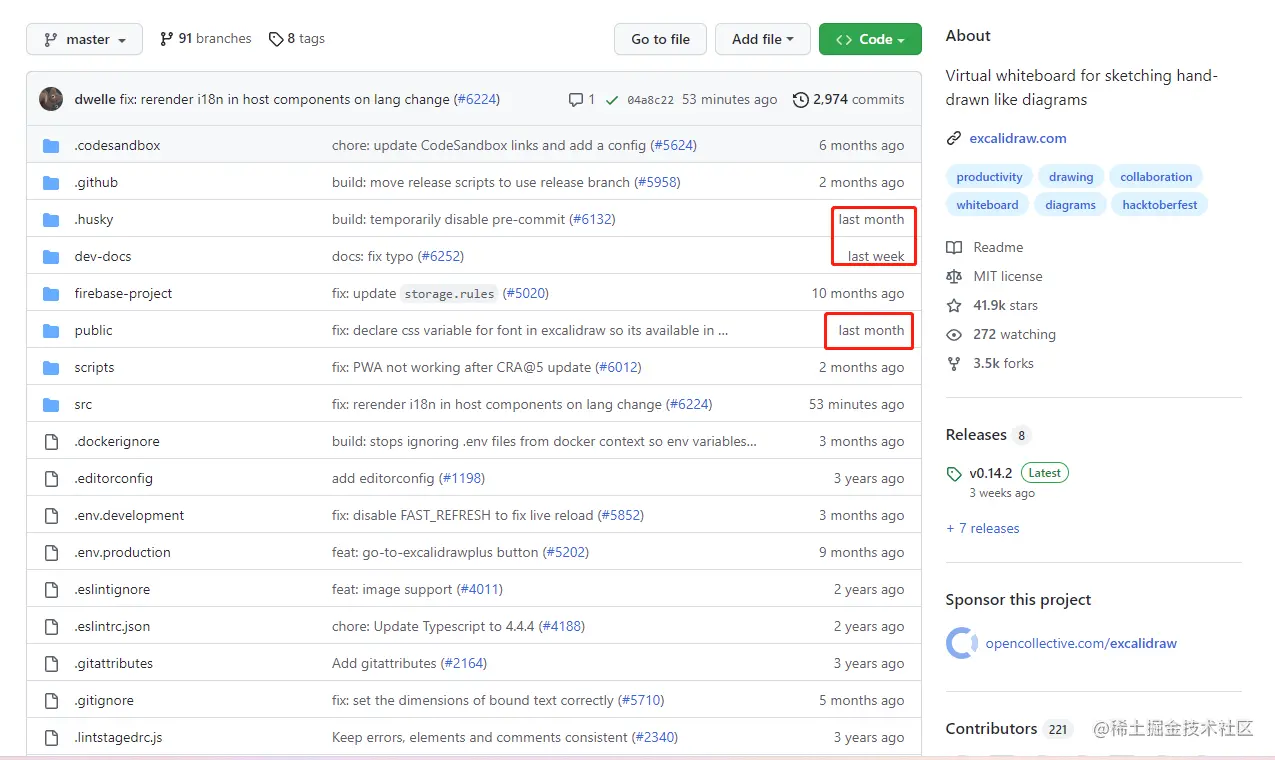Show the + 7 releases link
Screen dimensions: 1275x760
983,528
